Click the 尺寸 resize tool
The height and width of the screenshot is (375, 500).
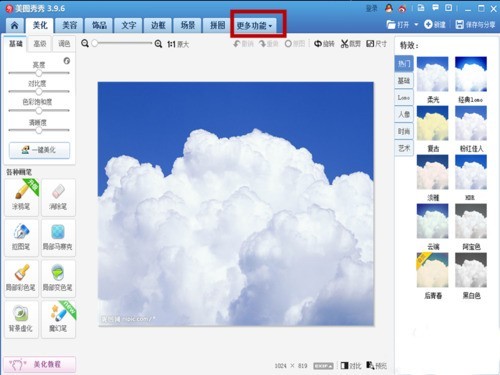[377, 44]
